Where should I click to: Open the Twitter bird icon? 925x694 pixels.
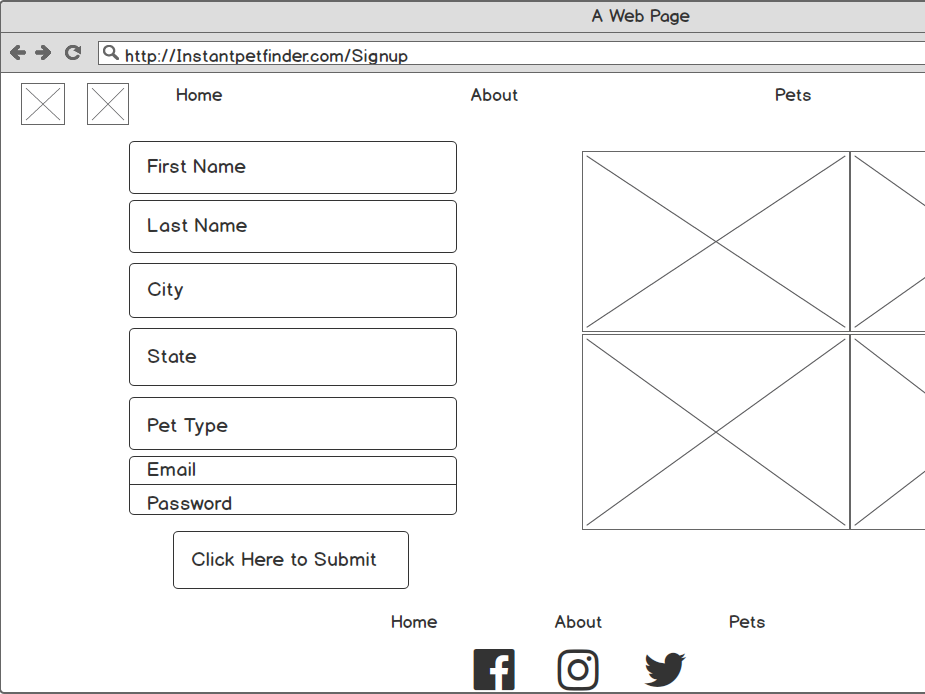coord(665,670)
